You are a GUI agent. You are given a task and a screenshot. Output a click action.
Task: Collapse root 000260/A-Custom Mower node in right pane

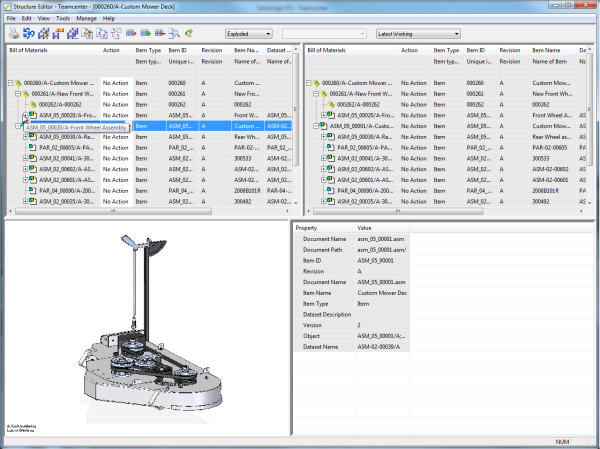[309, 83]
